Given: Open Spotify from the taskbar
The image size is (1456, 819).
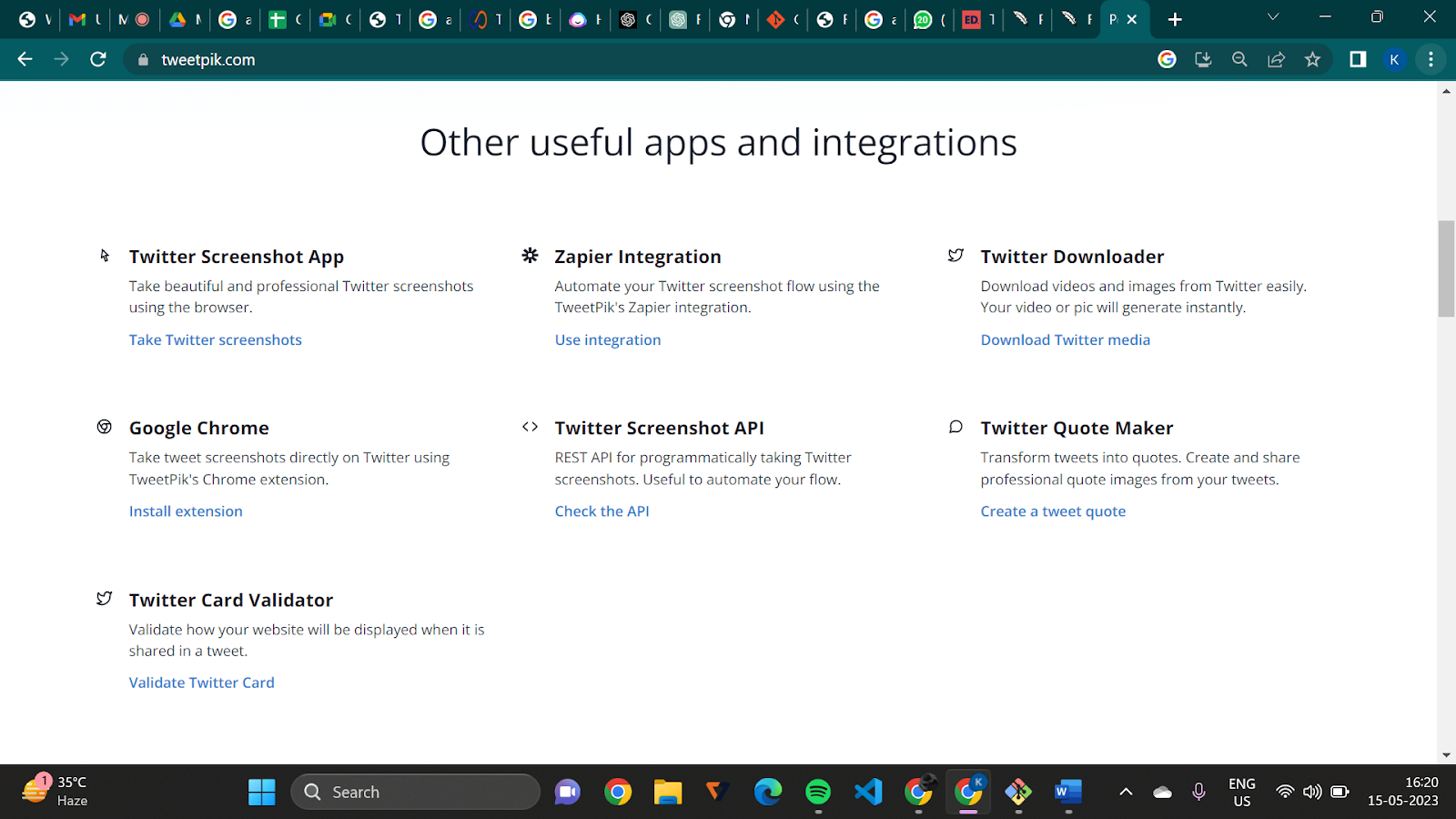Looking at the screenshot, I should pos(818,792).
